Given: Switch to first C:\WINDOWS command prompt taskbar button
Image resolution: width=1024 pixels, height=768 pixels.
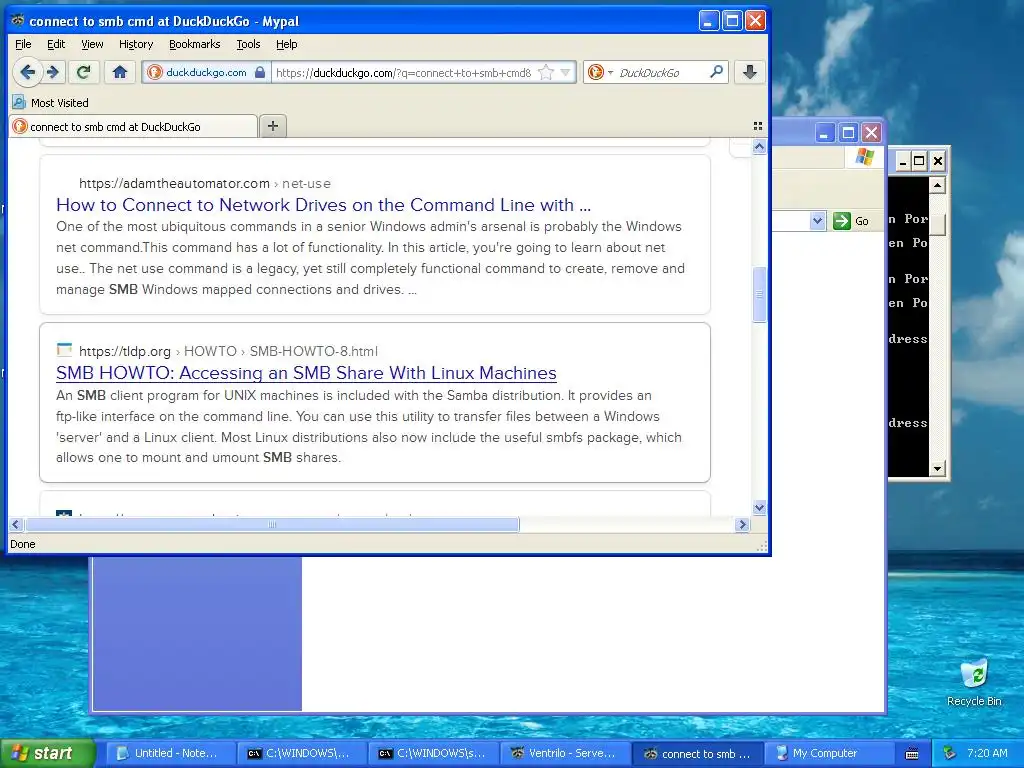Looking at the screenshot, I should point(300,753).
